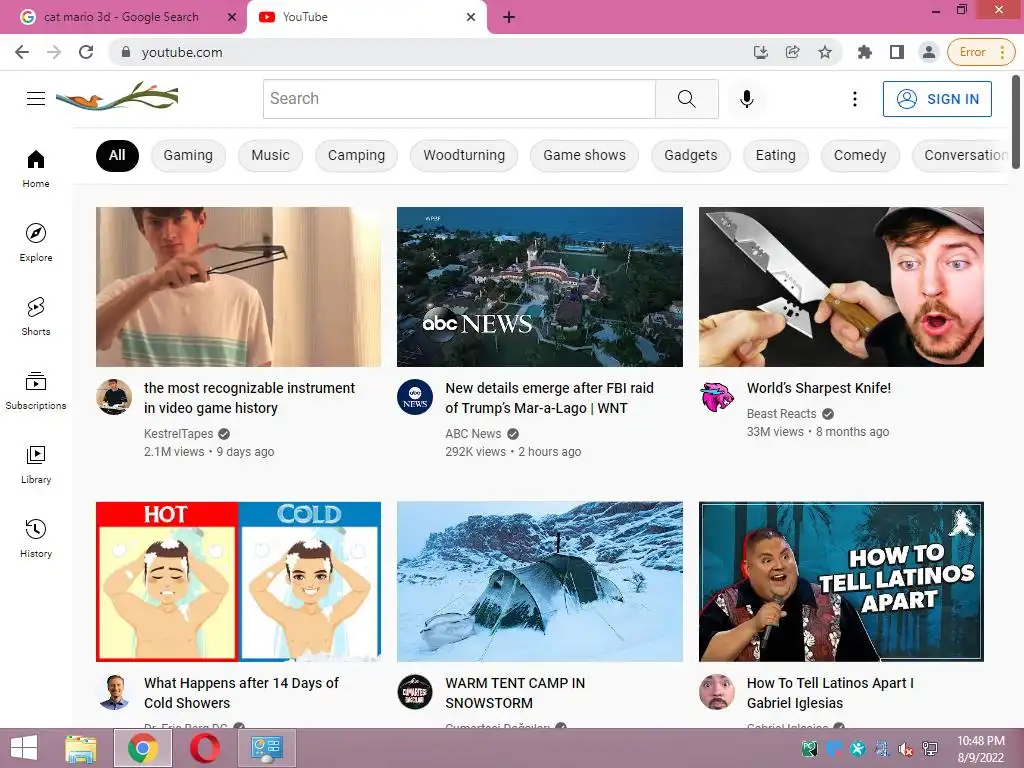This screenshot has height=768, width=1024.
Task: Open 'What Happens after 14 Days' title
Action: [241, 693]
